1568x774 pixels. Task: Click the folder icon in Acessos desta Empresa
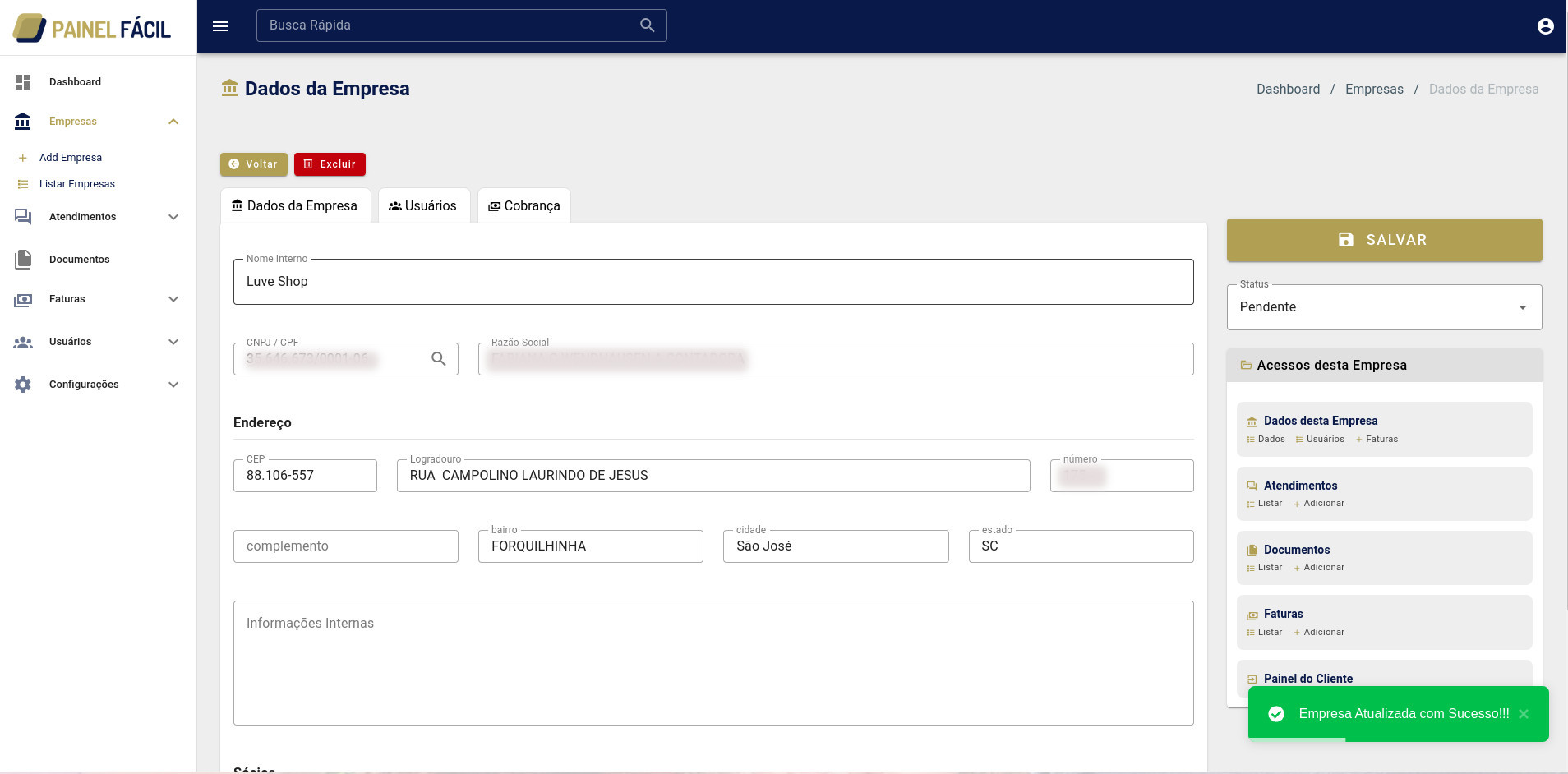tap(1246, 365)
